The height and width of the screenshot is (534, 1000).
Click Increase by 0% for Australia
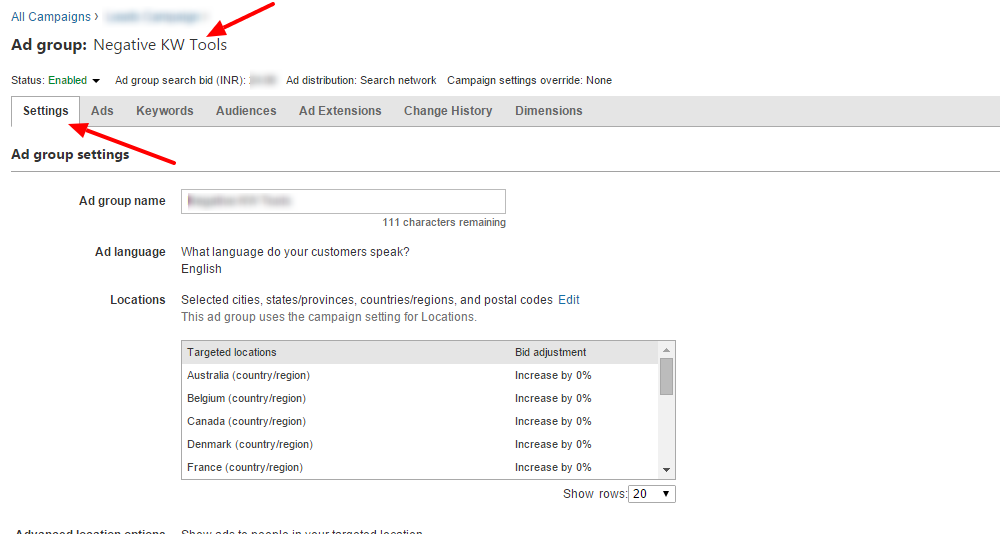coord(553,375)
